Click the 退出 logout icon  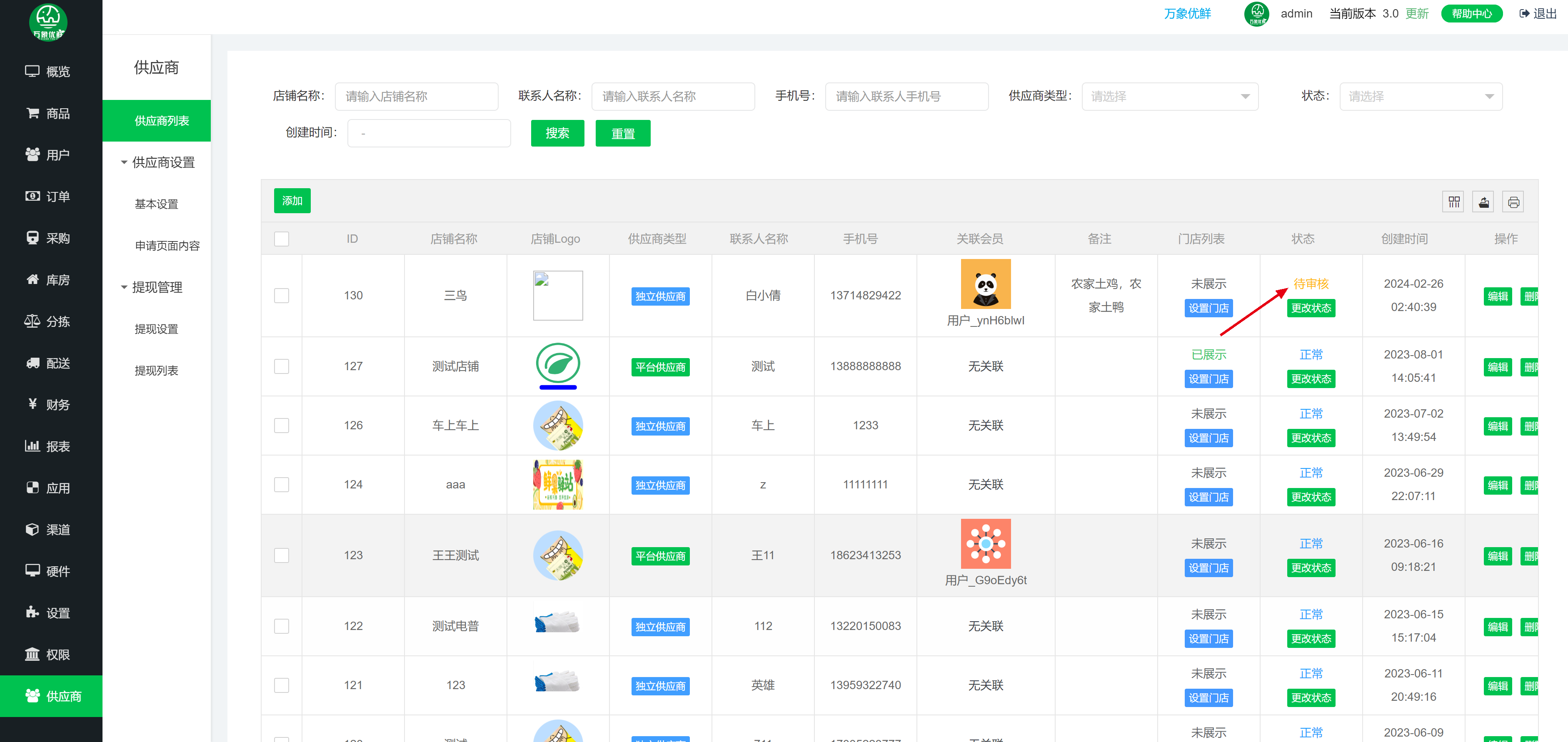tap(1525, 13)
